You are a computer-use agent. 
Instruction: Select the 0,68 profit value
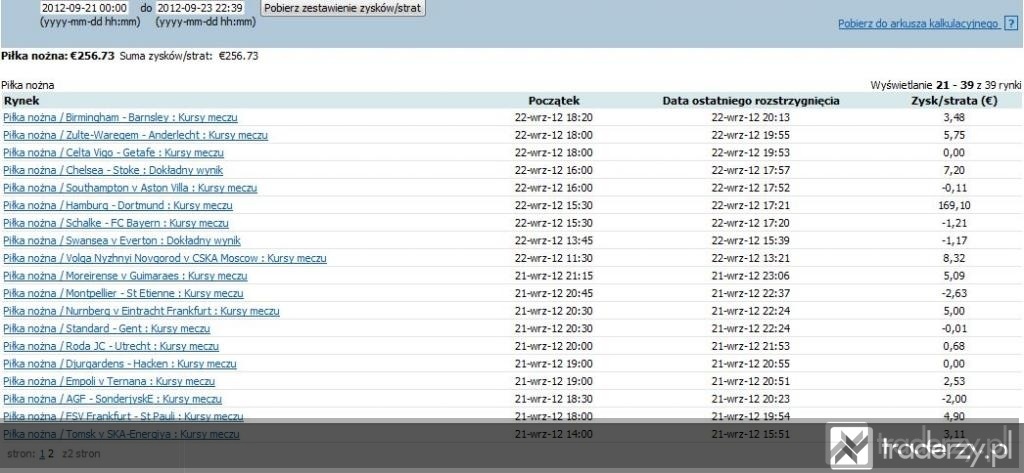click(954, 347)
